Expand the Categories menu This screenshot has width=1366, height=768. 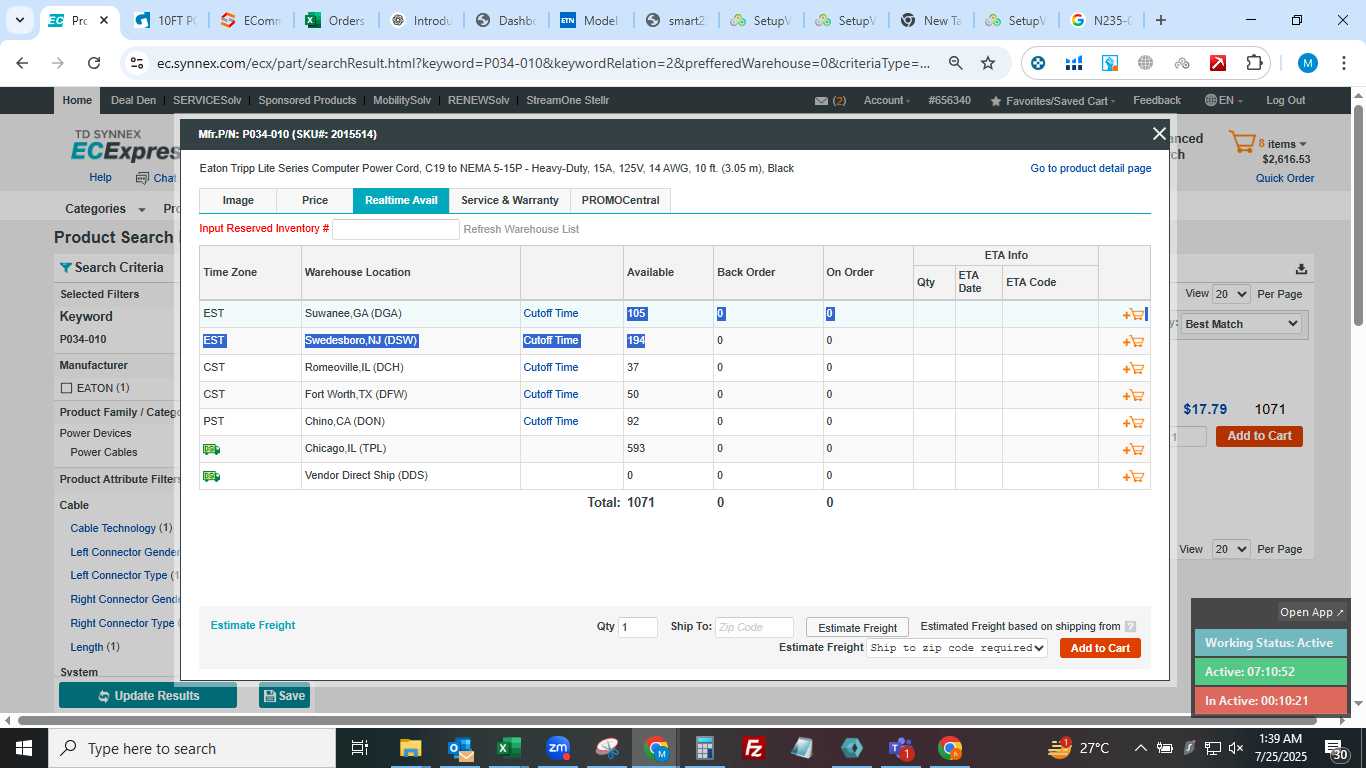(105, 209)
